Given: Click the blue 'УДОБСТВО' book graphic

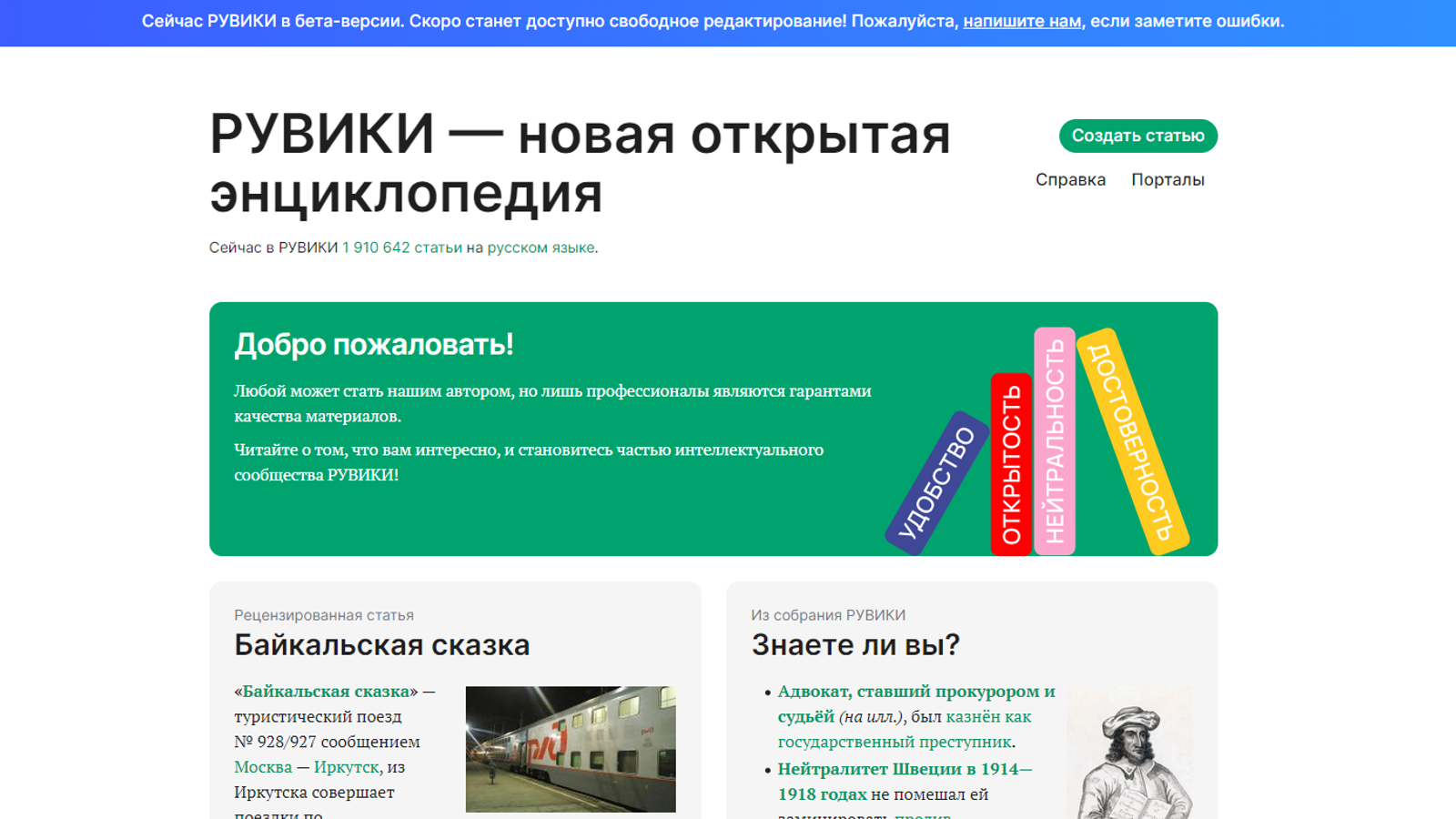Looking at the screenshot, I should pyautogui.click(x=937, y=482).
